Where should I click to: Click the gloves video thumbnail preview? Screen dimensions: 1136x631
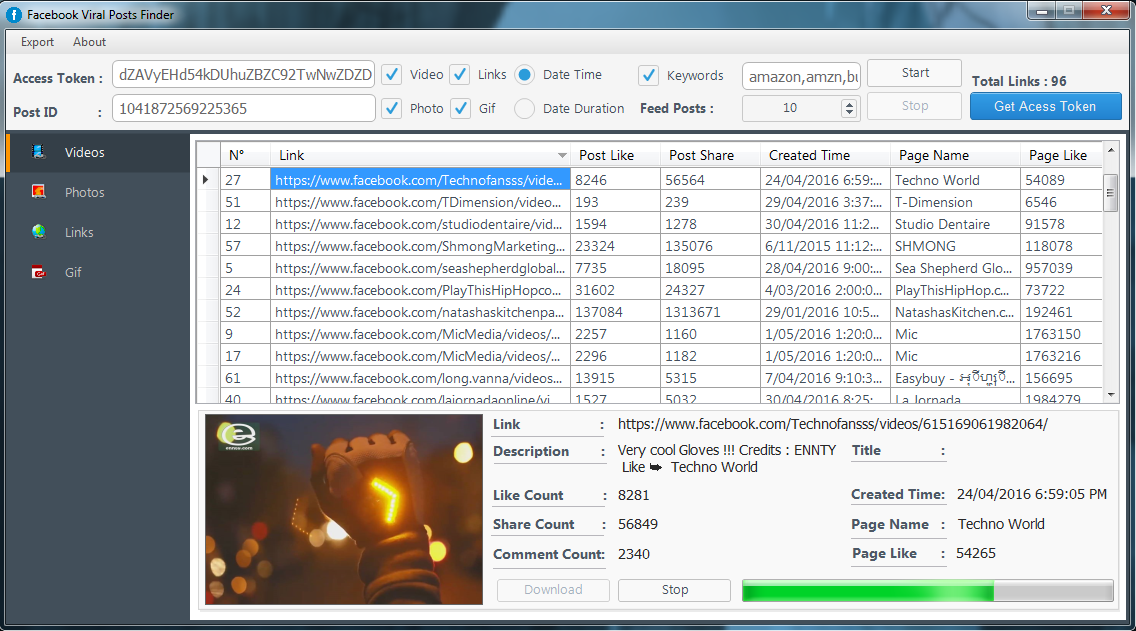343,509
